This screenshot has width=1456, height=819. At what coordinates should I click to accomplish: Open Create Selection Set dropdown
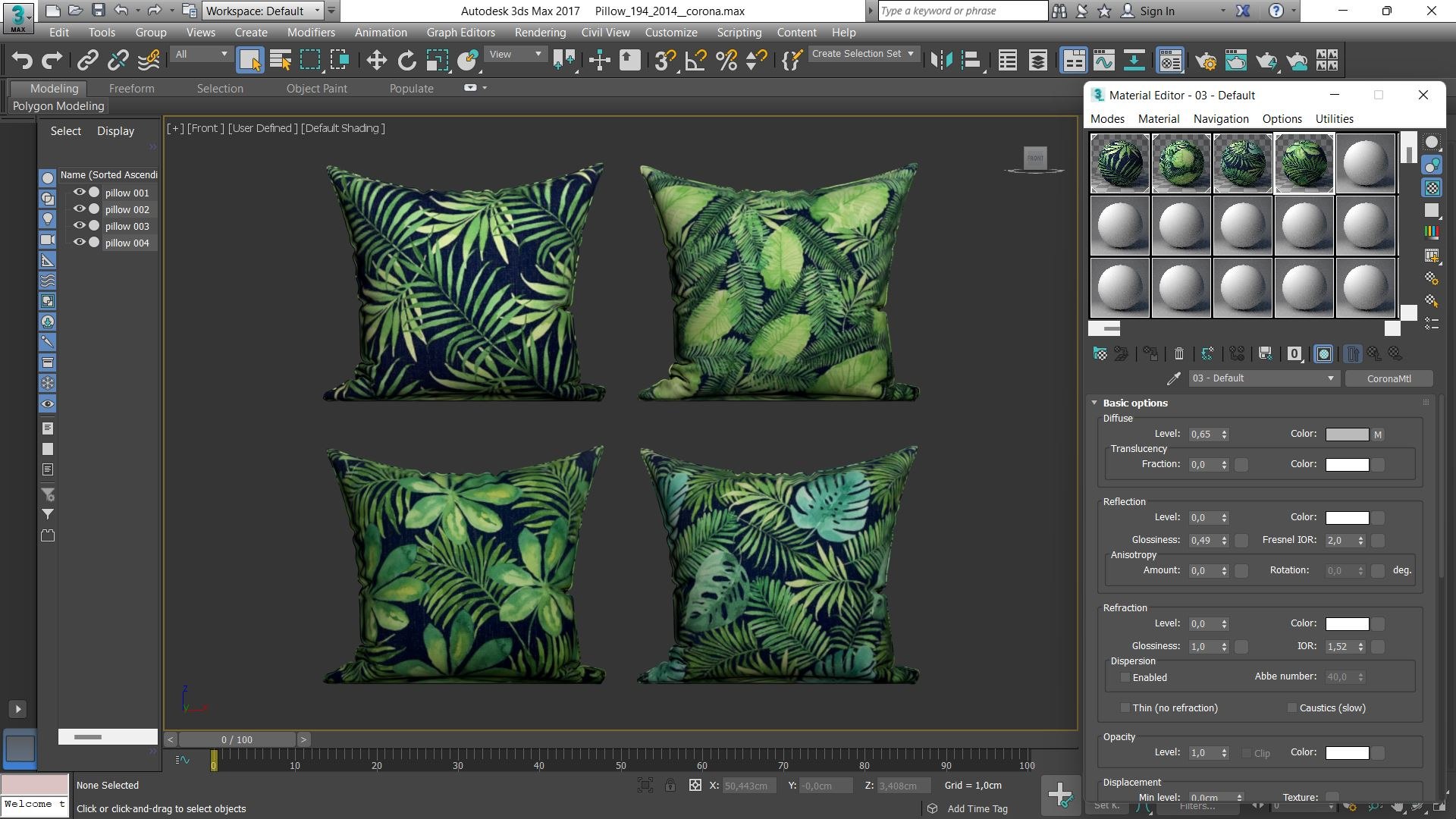[863, 54]
